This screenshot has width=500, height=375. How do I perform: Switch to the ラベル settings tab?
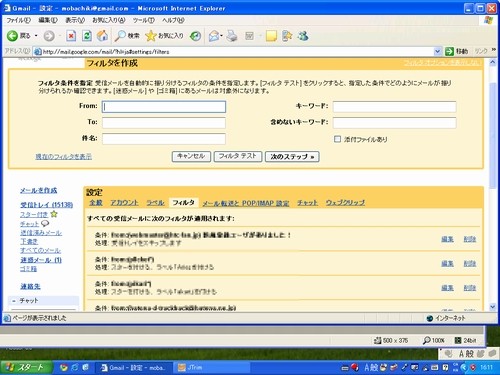click(155, 203)
